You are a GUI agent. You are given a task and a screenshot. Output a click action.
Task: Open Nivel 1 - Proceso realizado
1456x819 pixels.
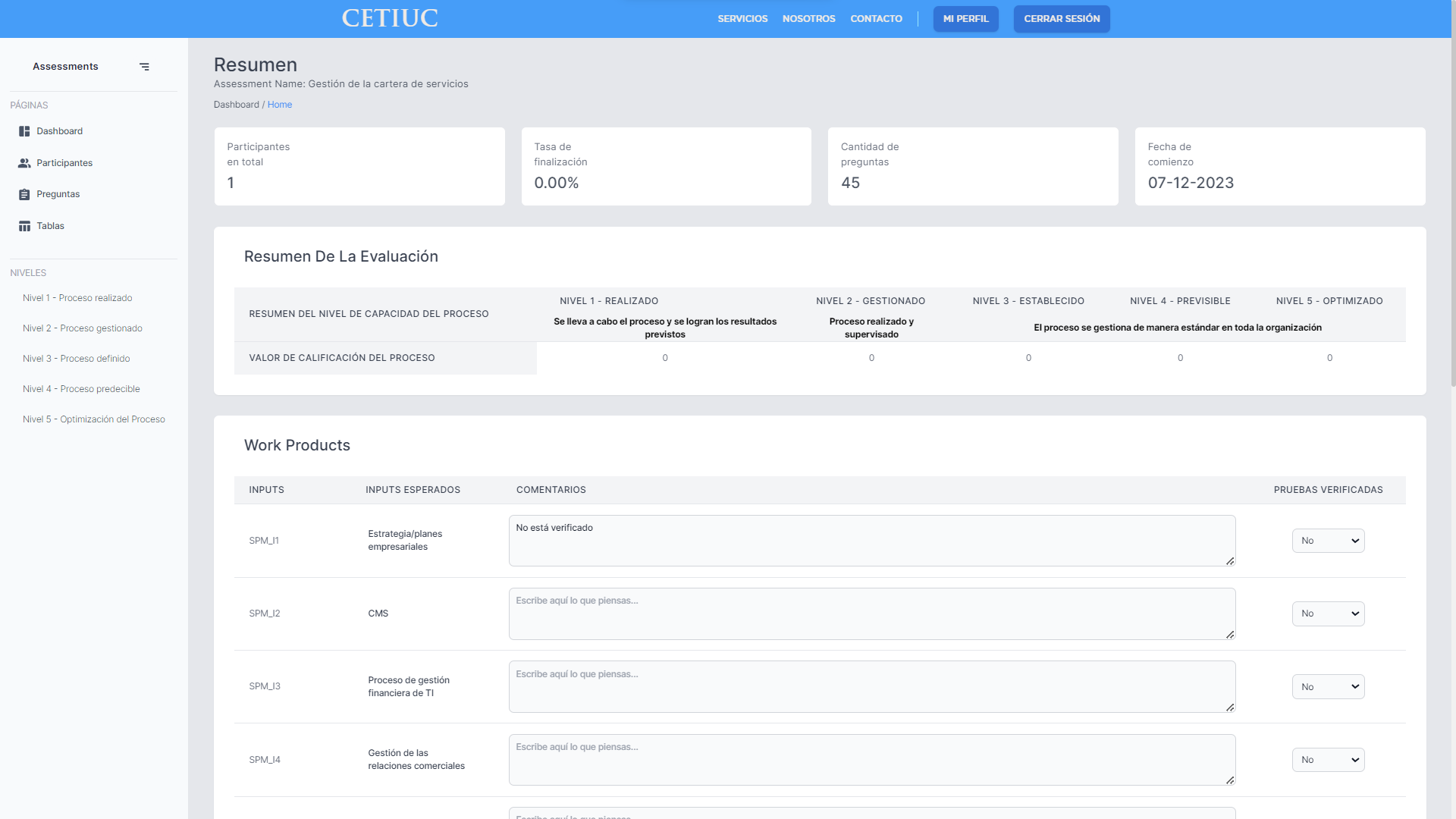tap(77, 297)
